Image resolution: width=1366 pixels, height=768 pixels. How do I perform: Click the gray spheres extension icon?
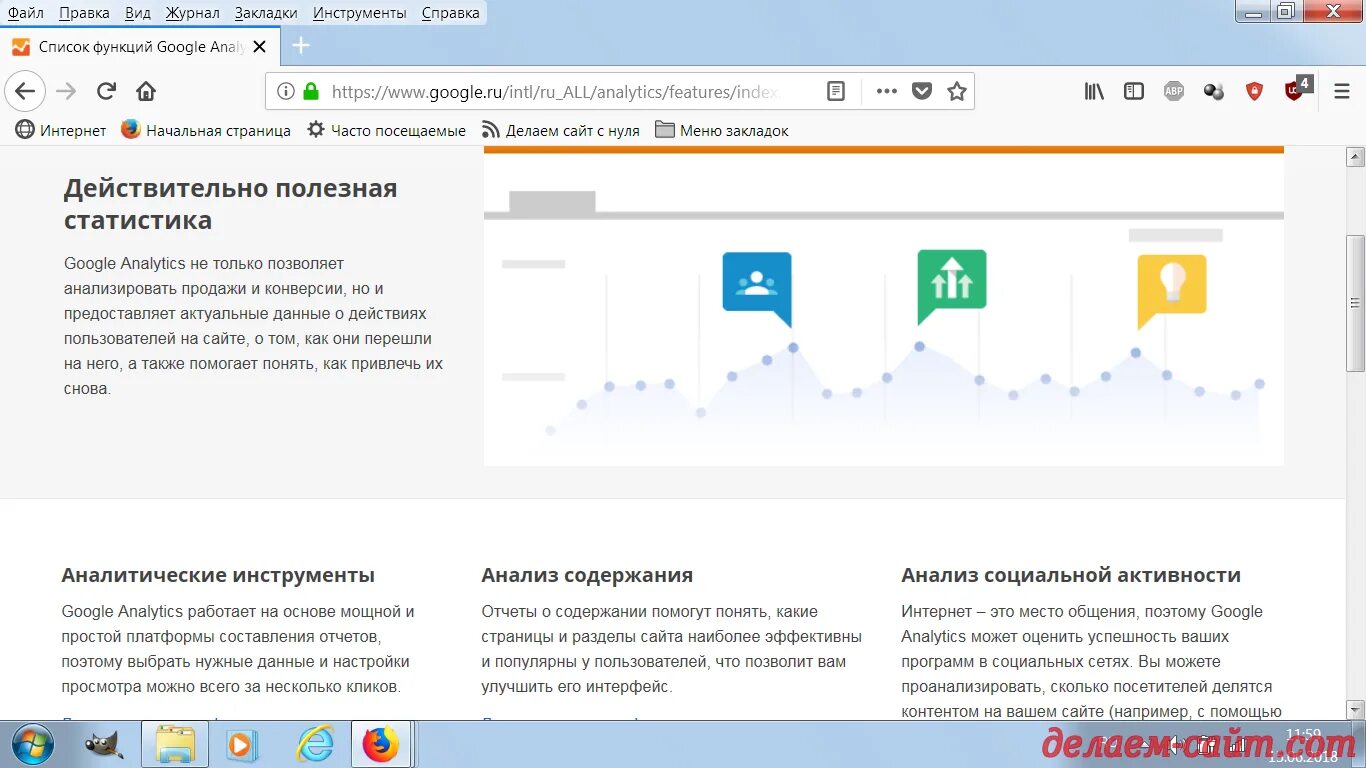point(1214,91)
